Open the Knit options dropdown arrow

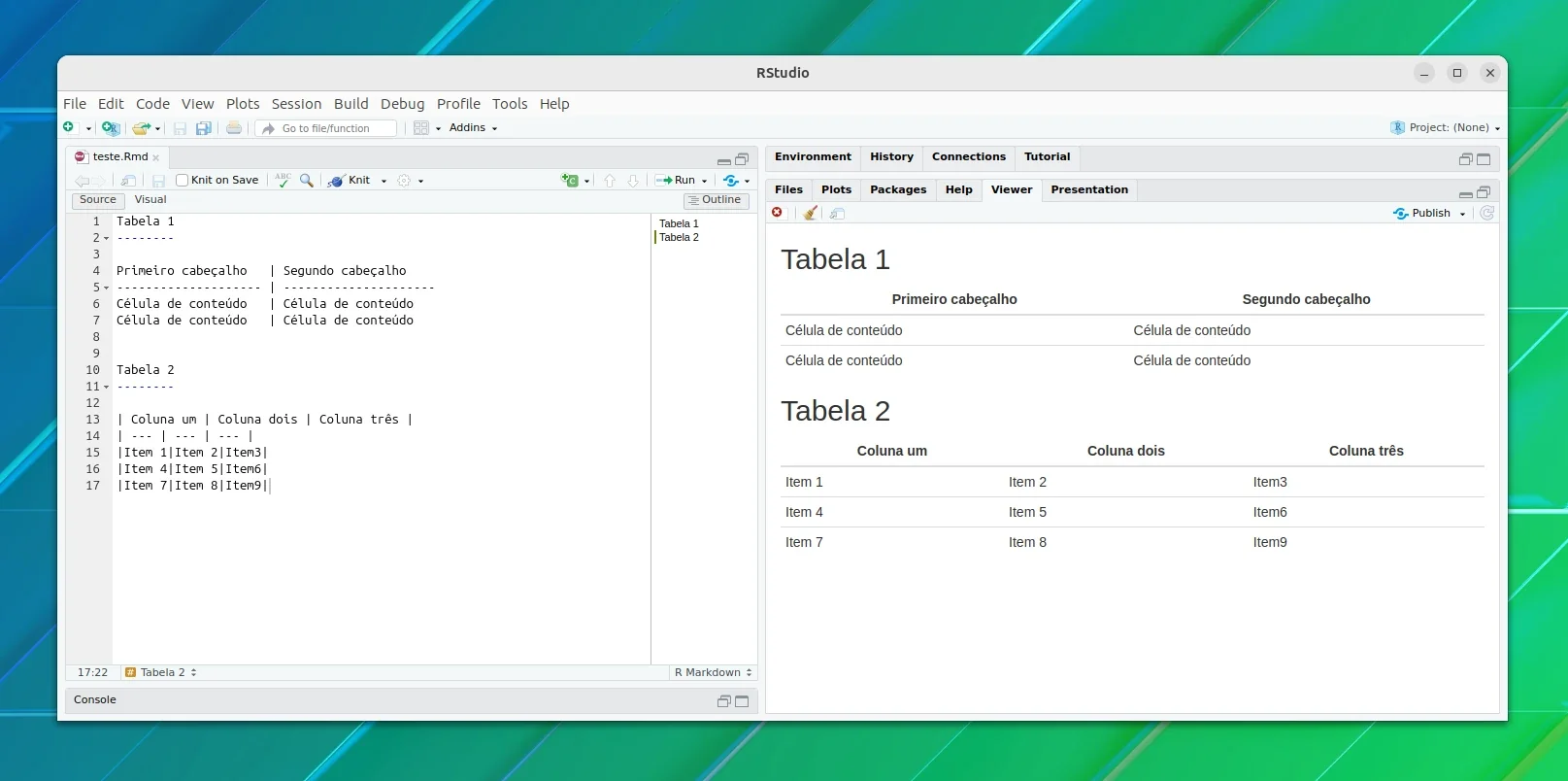point(384,181)
